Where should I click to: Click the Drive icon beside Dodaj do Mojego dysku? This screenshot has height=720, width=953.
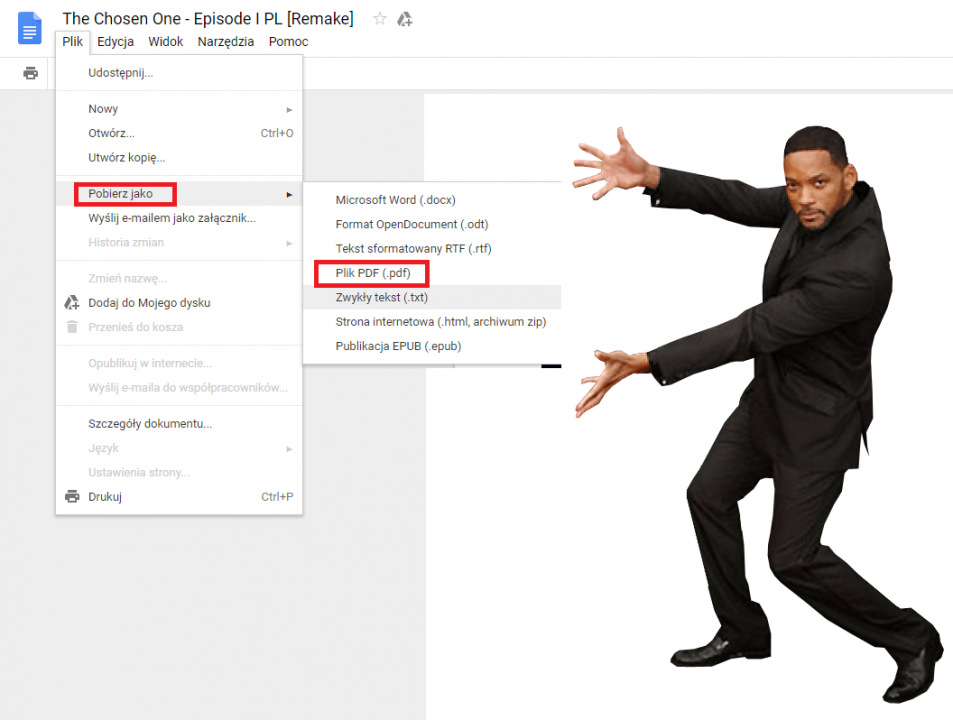(x=72, y=303)
